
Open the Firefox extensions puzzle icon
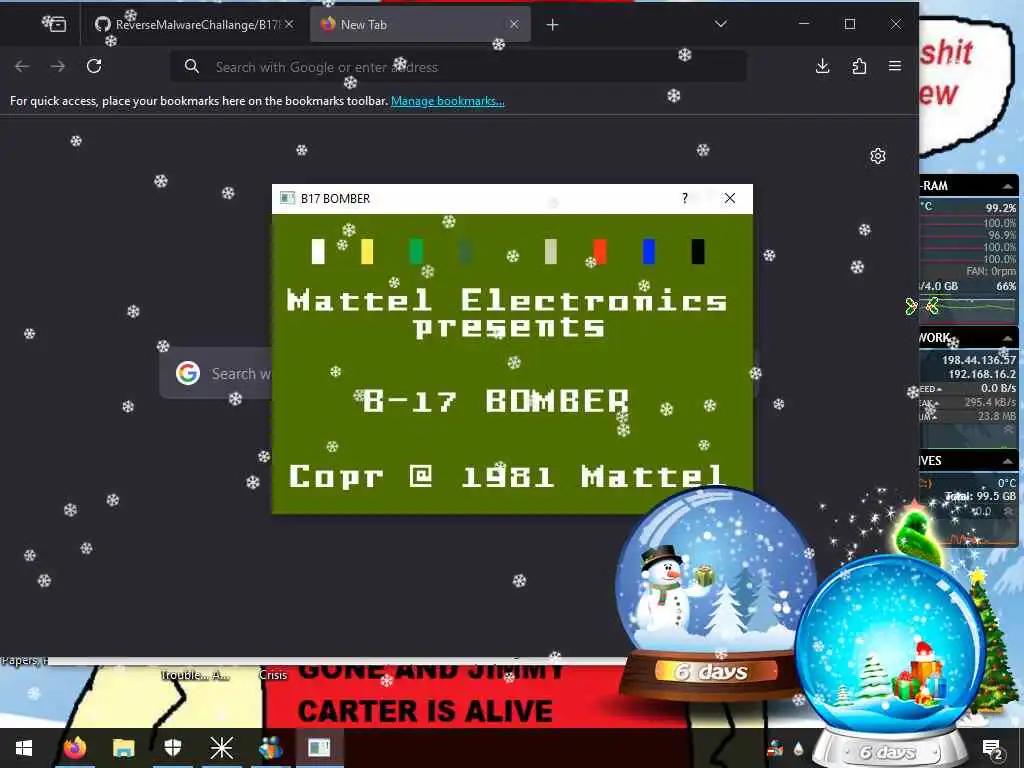(859, 66)
